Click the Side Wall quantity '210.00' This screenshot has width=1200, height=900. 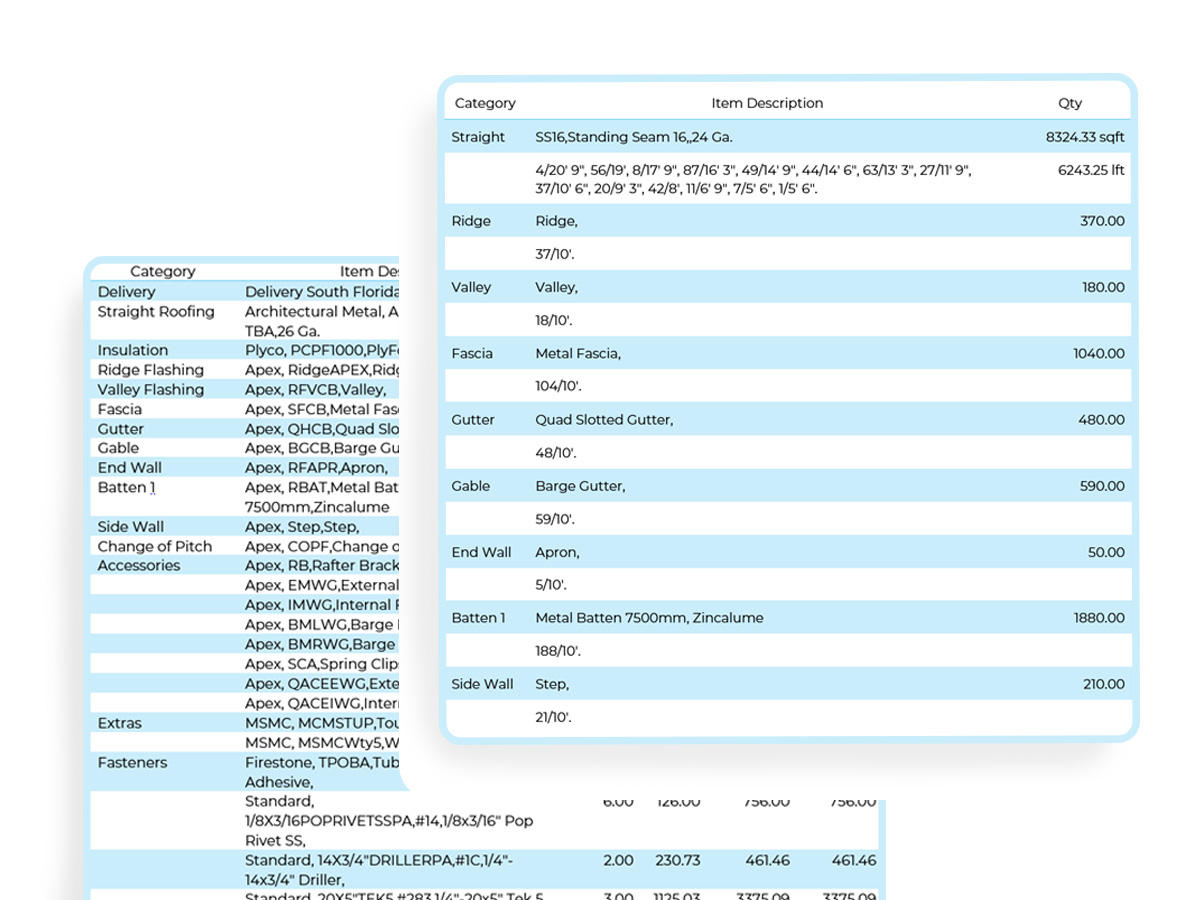coord(1103,684)
